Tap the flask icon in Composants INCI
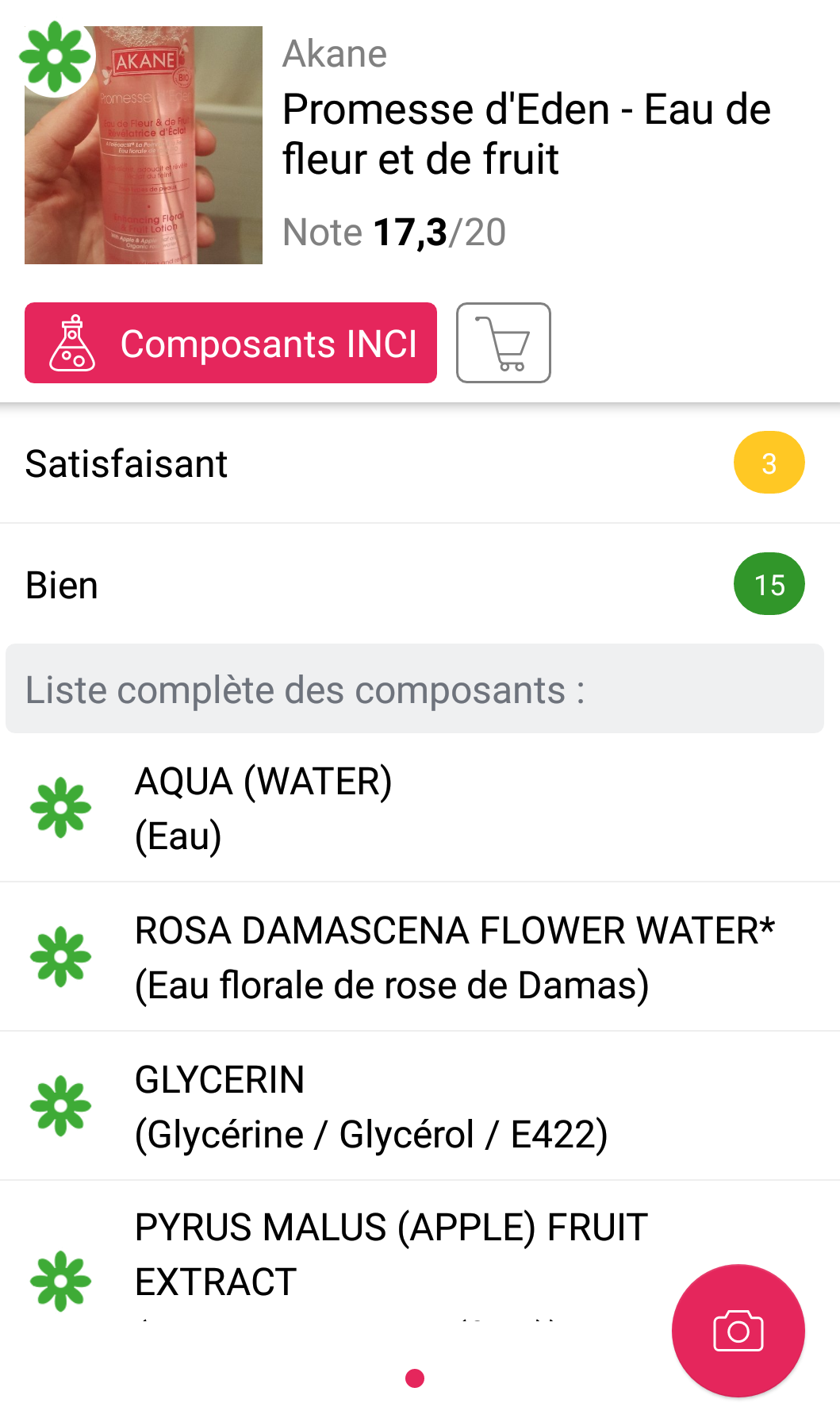This screenshot has width=840, height=1426. point(72,344)
